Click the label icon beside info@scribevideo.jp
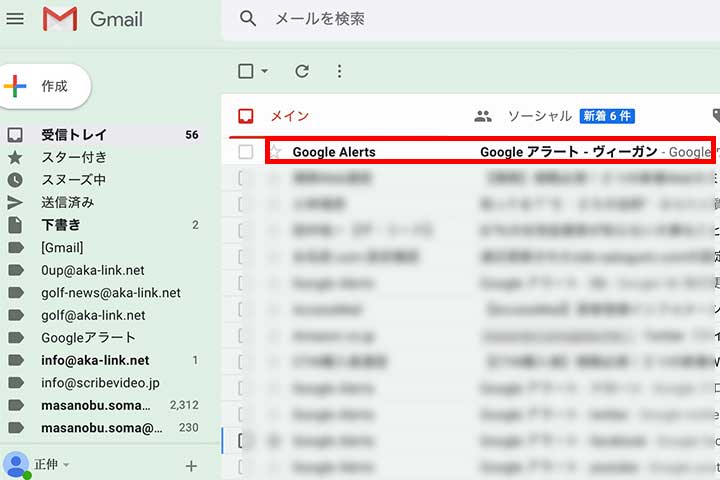720x480 pixels. (16, 383)
